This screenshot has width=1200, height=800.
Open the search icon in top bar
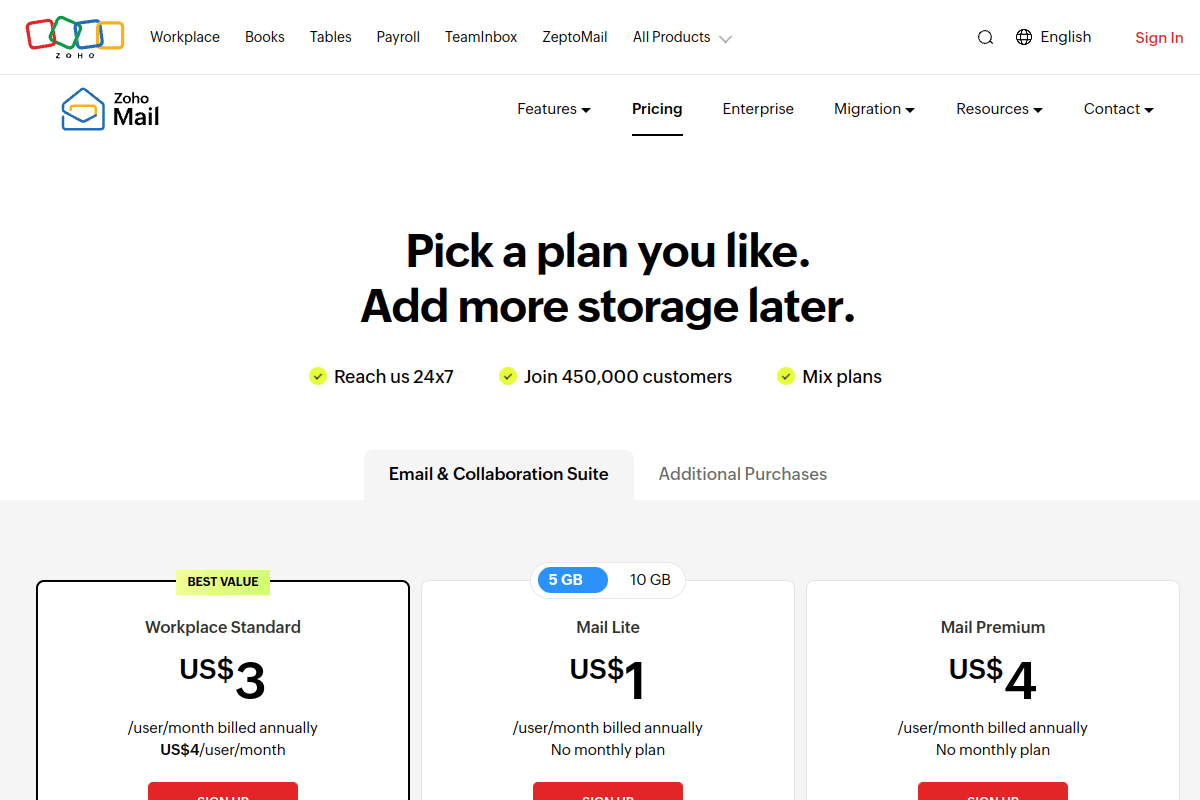(985, 36)
